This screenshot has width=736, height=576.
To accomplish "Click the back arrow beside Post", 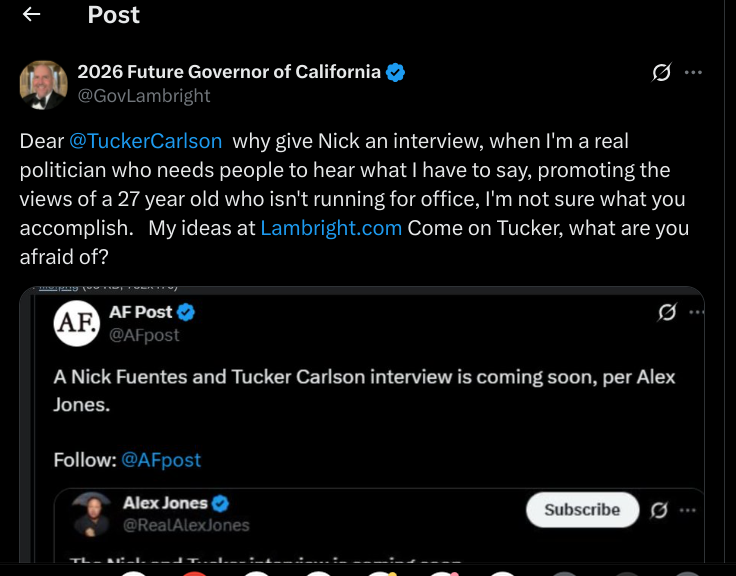I will [32, 14].
